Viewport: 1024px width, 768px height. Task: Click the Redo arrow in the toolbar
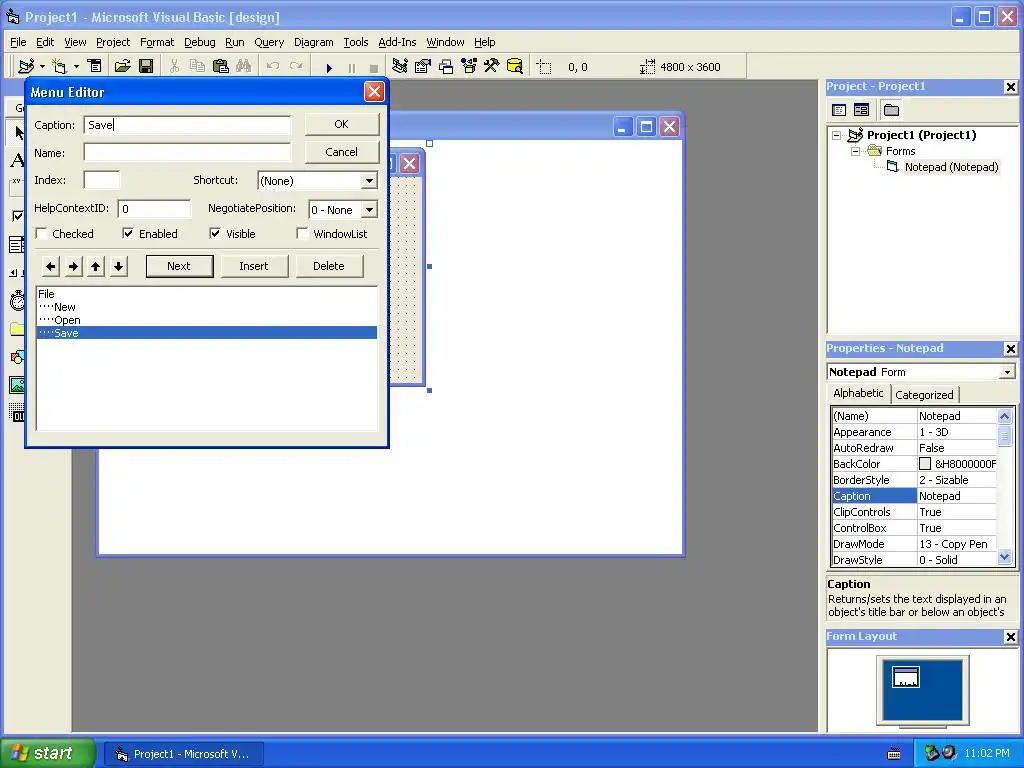(x=296, y=67)
